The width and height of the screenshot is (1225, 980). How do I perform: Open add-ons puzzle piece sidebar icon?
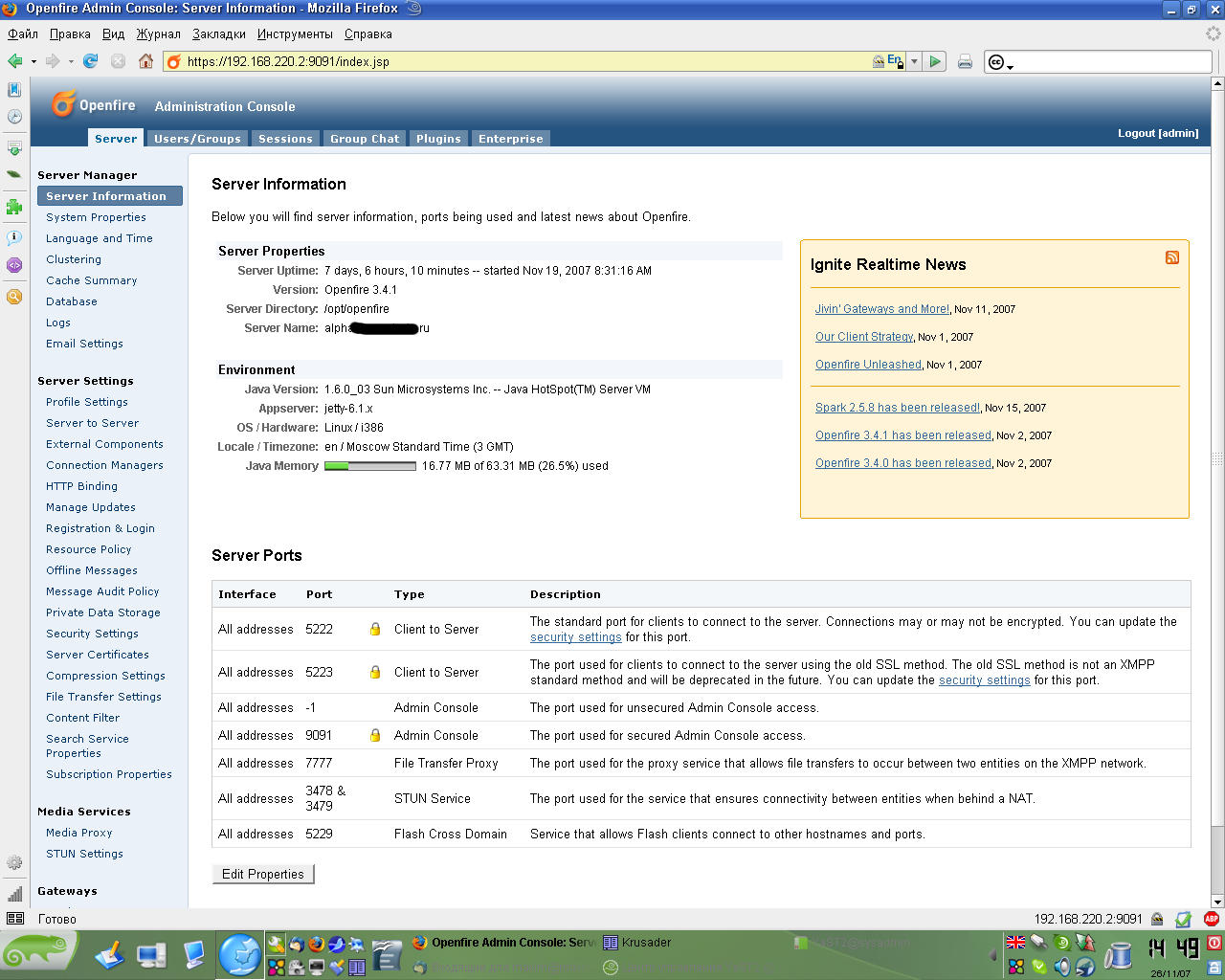click(14, 206)
